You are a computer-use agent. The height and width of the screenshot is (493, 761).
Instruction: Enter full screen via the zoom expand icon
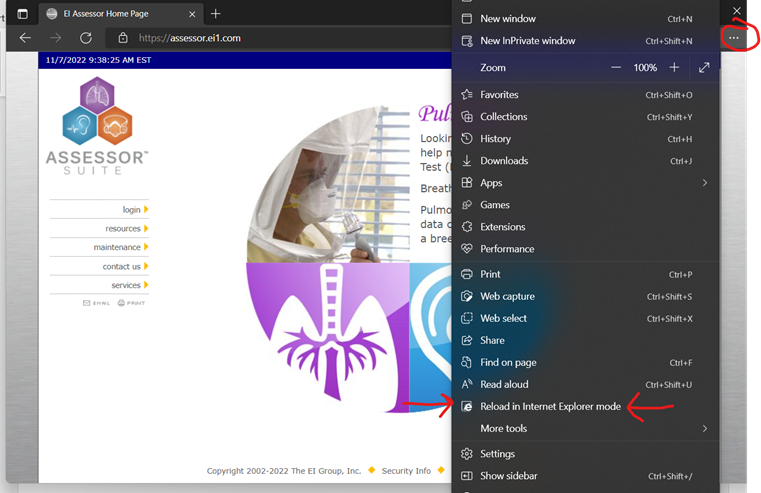tap(704, 67)
